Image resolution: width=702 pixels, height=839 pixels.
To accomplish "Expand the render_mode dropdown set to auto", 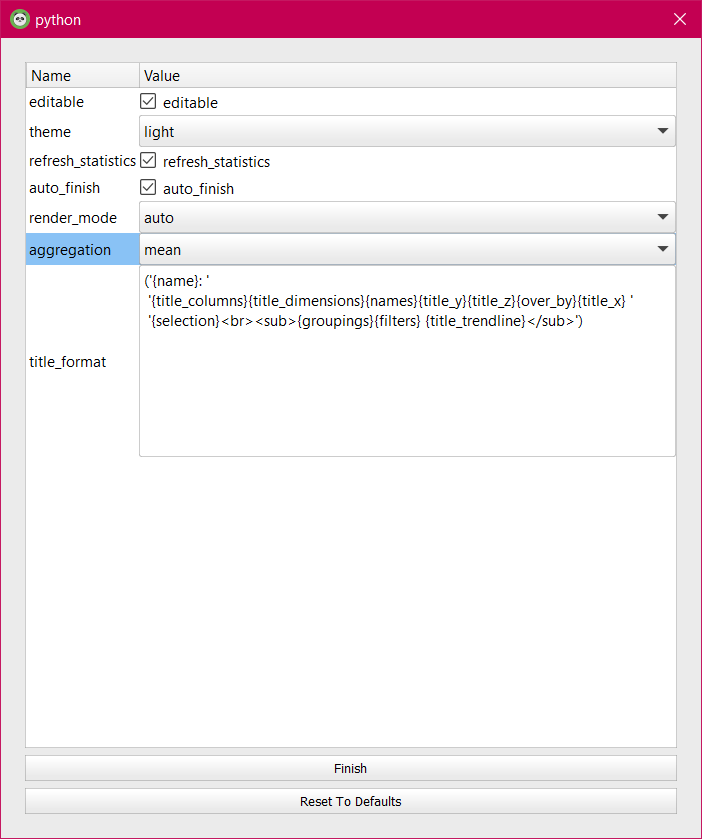I will (407, 217).
